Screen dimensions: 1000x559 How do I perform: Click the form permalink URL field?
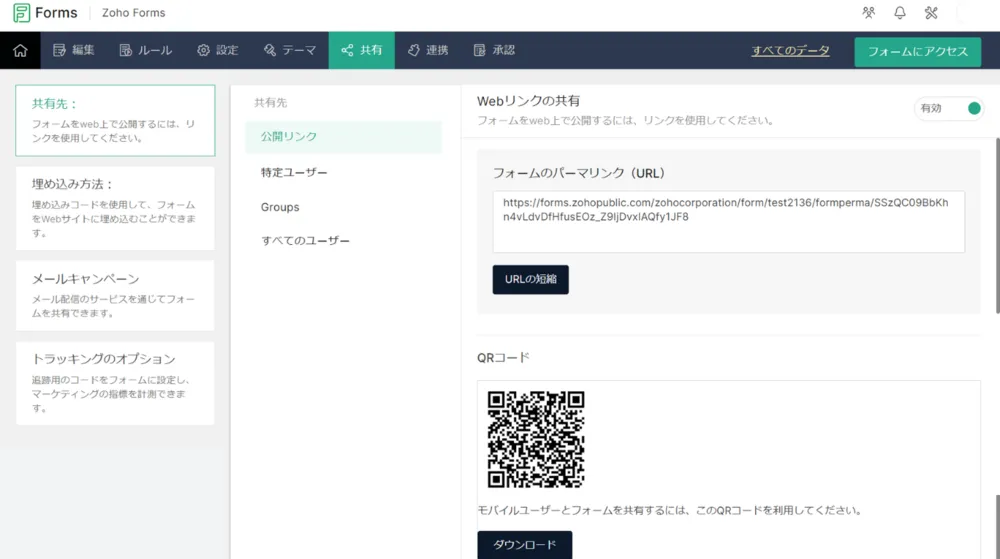coord(728,222)
